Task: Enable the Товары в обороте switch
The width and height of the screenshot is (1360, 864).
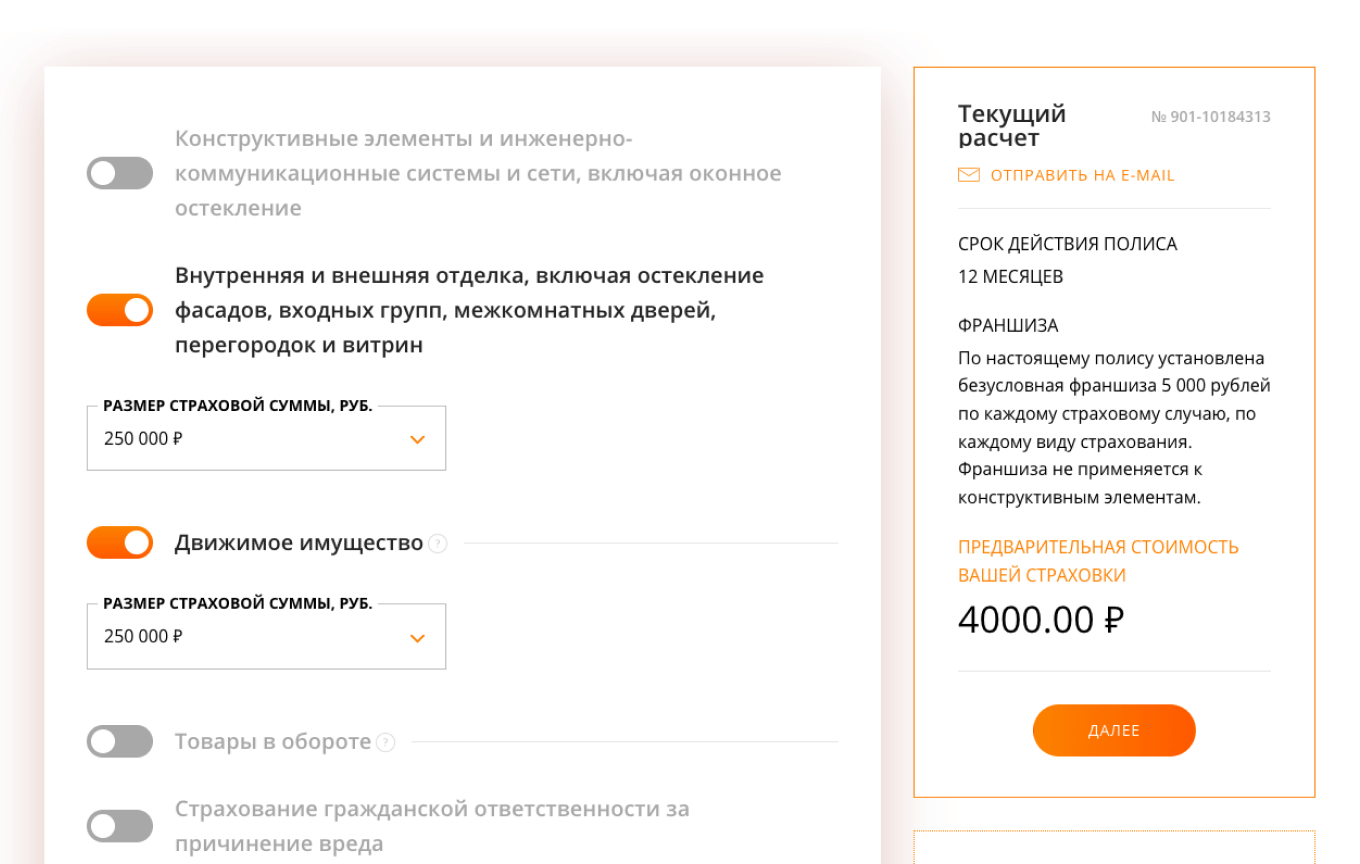Action: 119,741
